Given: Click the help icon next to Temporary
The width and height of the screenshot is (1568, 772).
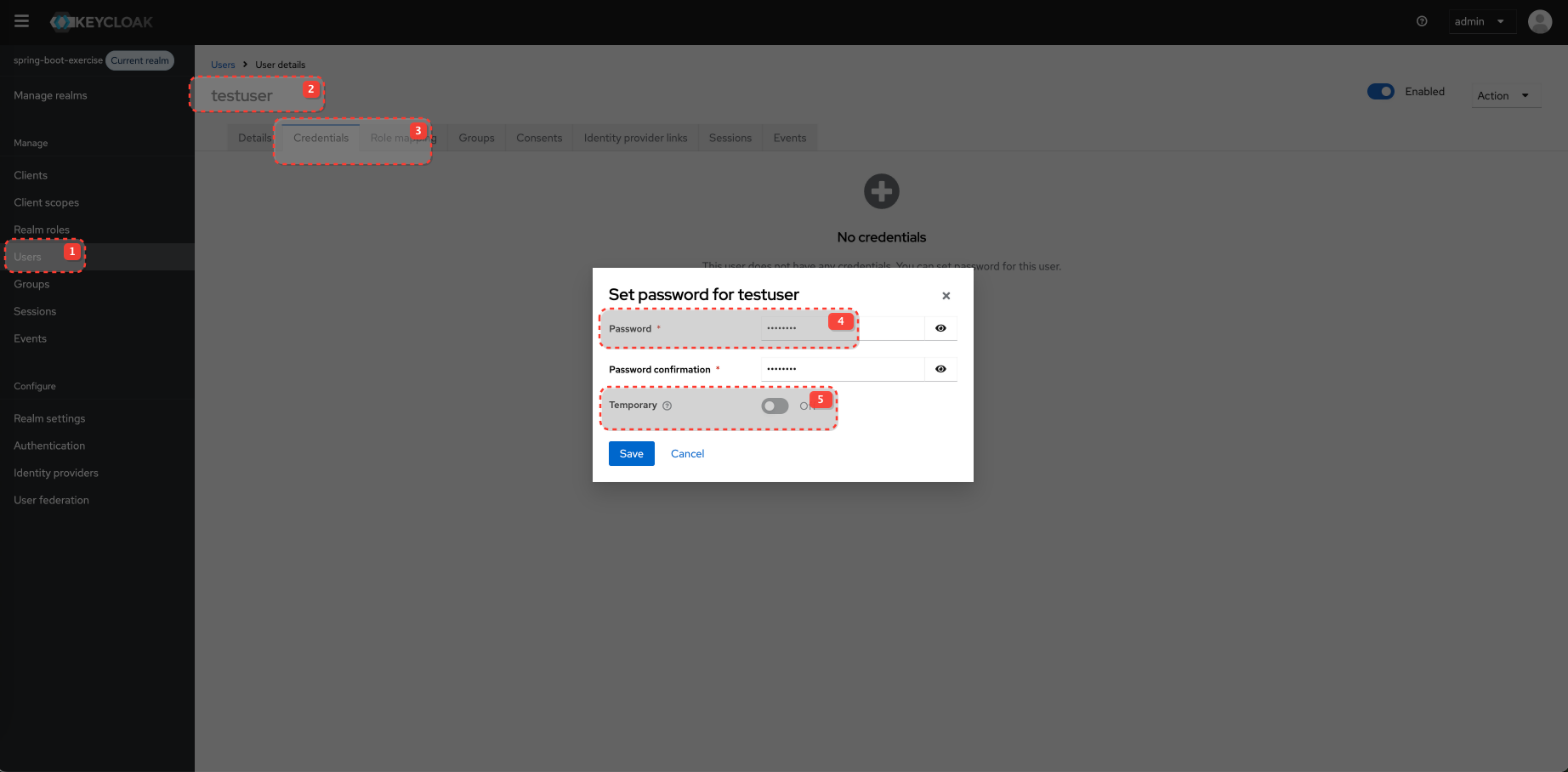Looking at the screenshot, I should [667, 406].
